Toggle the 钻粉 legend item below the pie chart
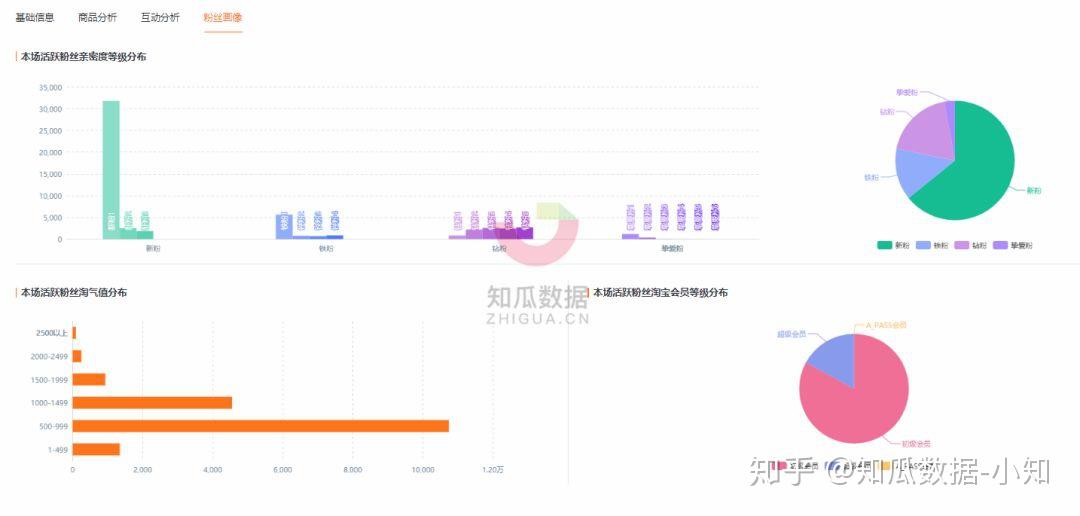 click(971, 245)
